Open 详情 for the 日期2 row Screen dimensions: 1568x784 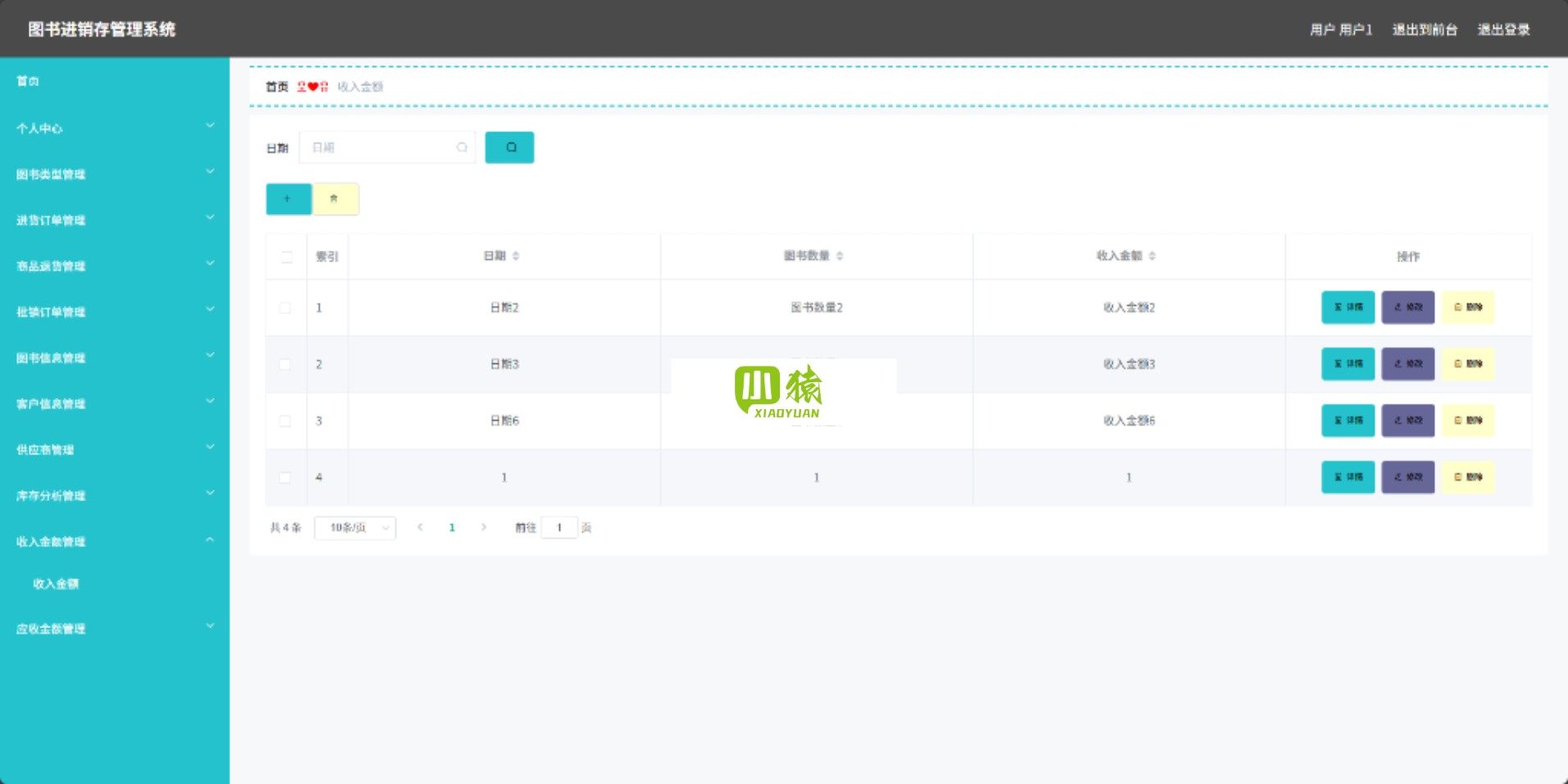point(1348,308)
